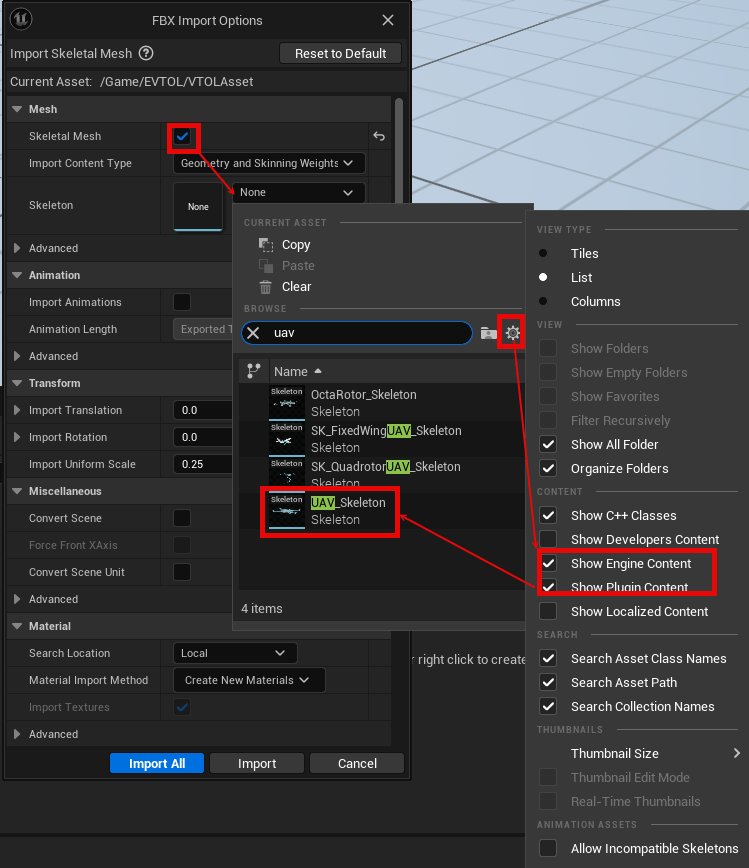Collapse the Material section
749x868 pixels.
coord(17,626)
